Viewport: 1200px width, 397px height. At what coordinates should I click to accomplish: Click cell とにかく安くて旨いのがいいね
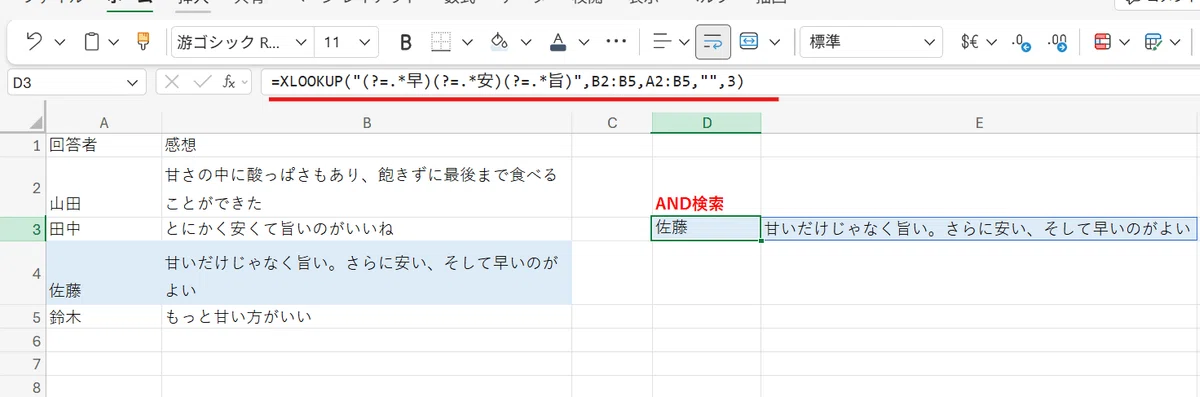pos(367,229)
